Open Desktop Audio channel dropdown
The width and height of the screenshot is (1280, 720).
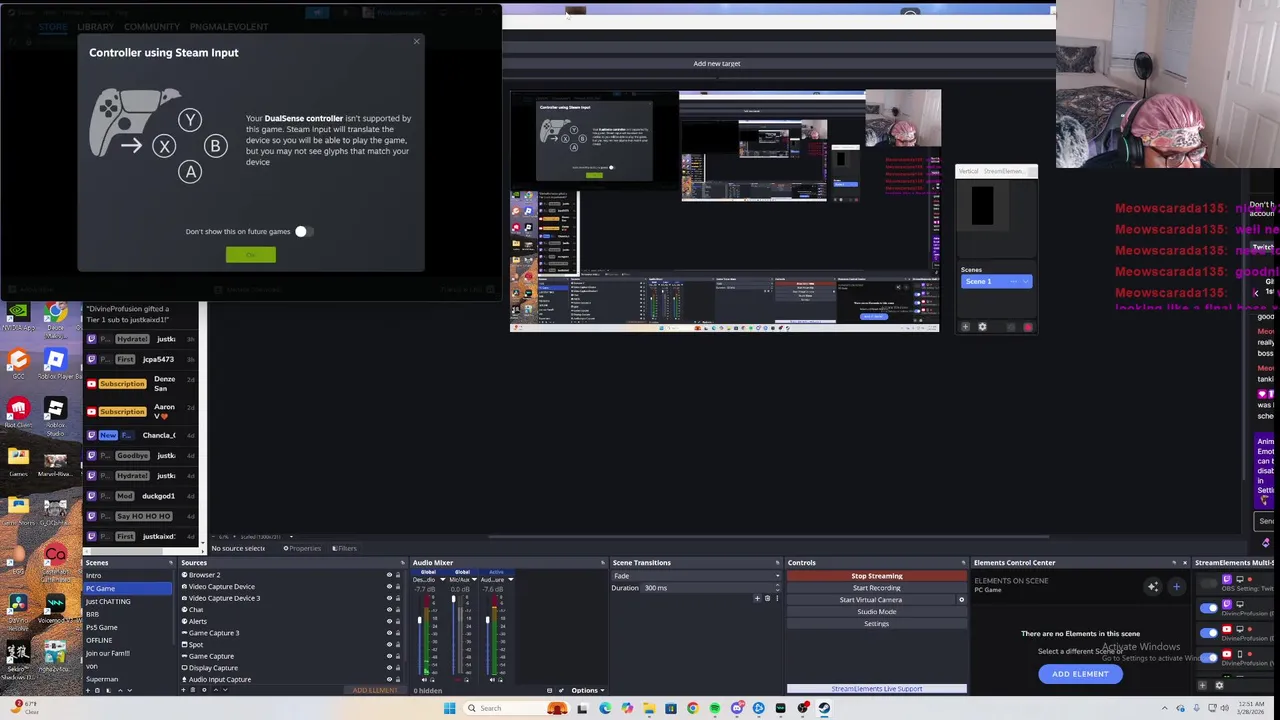click(x=442, y=579)
